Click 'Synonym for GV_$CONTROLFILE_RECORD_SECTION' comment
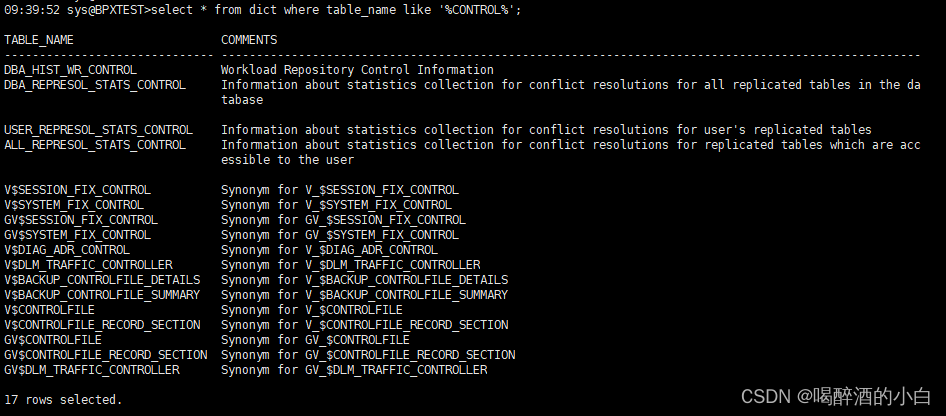Image resolution: width=946 pixels, height=416 pixels. (368, 355)
